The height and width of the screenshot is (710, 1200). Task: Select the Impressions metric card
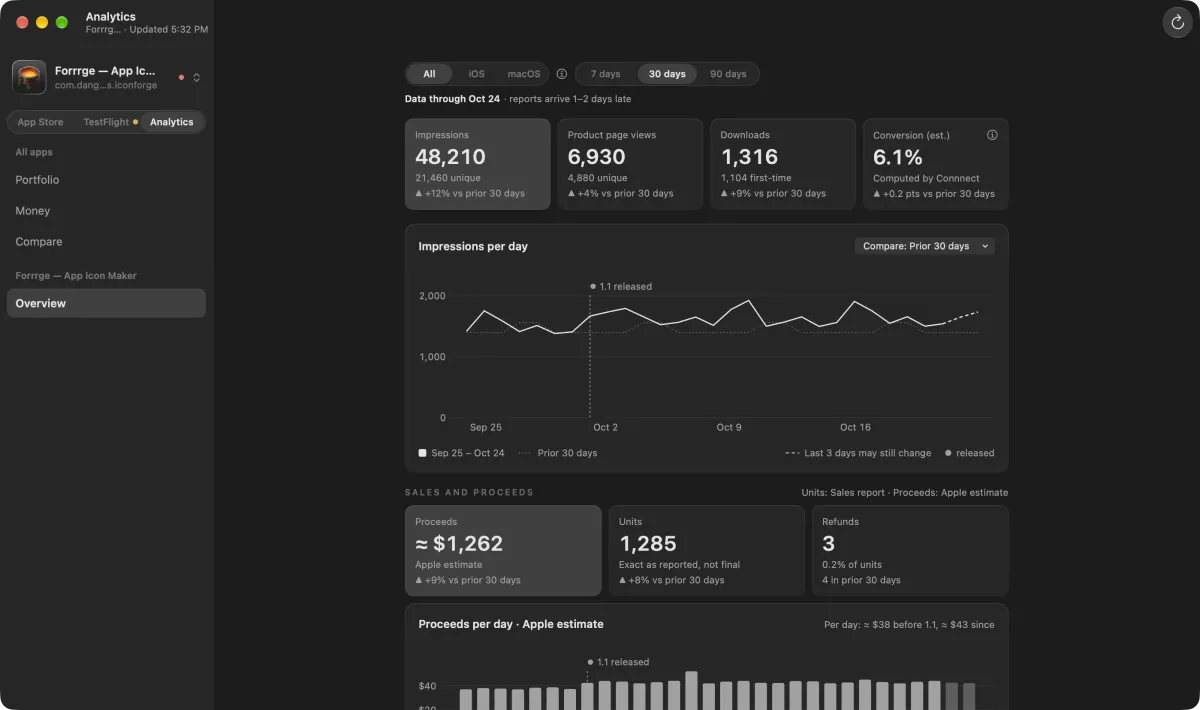[478, 164]
